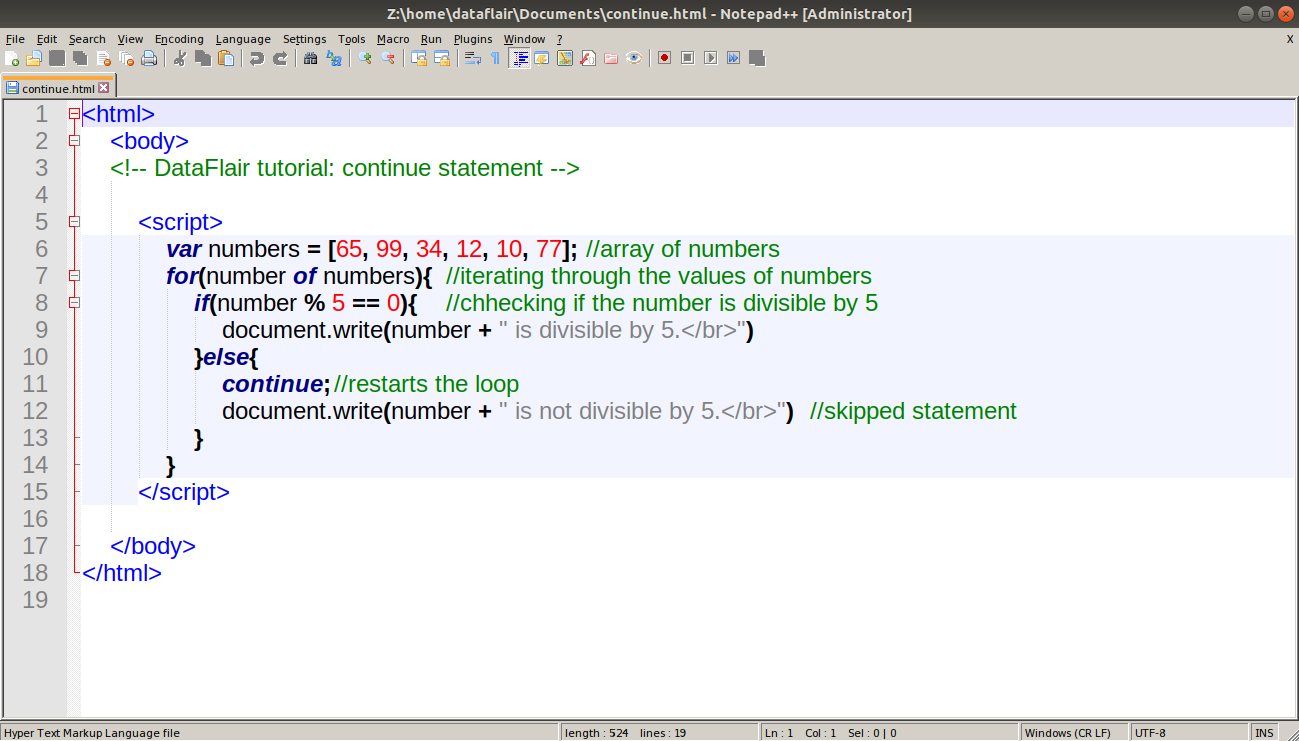The width and height of the screenshot is (1299, 741).
Task: Close the continue.html tab
Action: 104,87
